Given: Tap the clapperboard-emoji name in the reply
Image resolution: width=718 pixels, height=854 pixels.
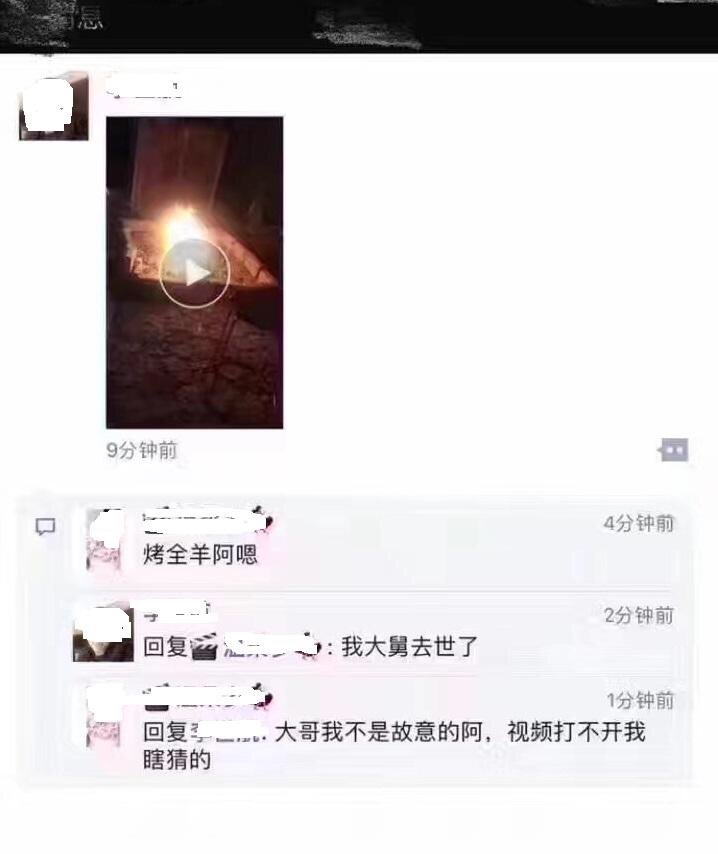Looking at the screenshot, I should pos(254,646).
